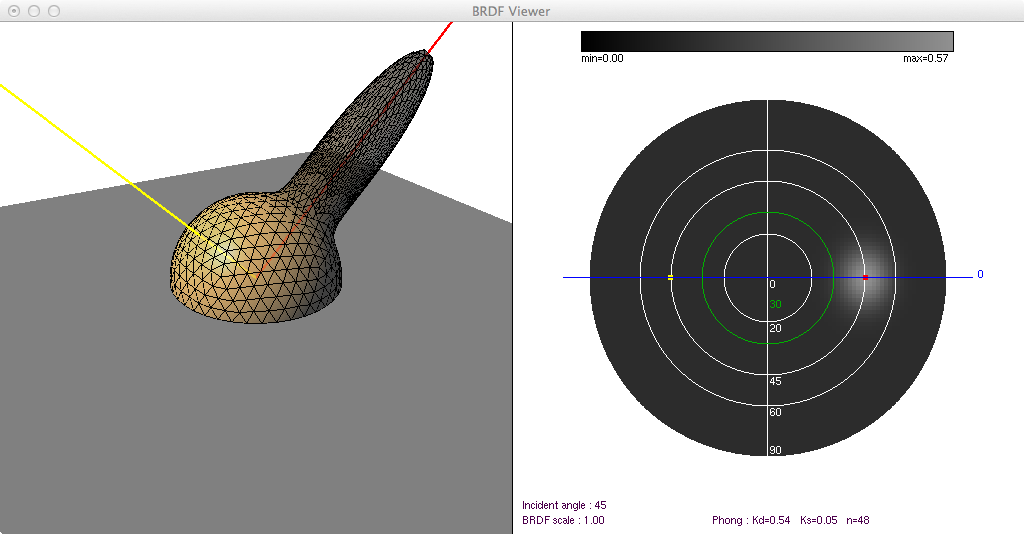This screenshot has width=1024, height=534.
Task: Click the BRDF scale : 1.00 text
Action: [x=563, y=520]
